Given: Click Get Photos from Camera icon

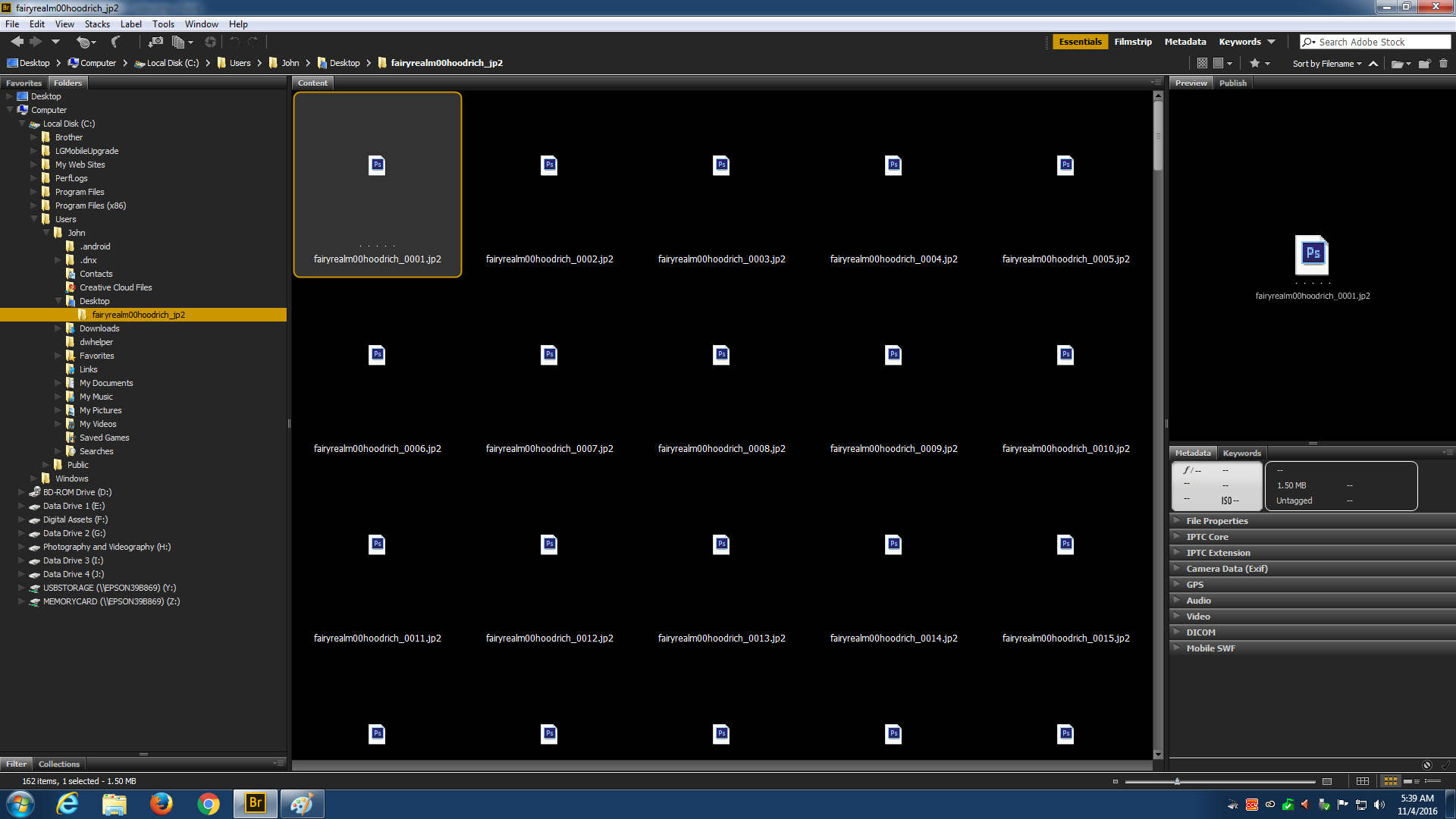Looking at the screenshot, I should (155, 42).
